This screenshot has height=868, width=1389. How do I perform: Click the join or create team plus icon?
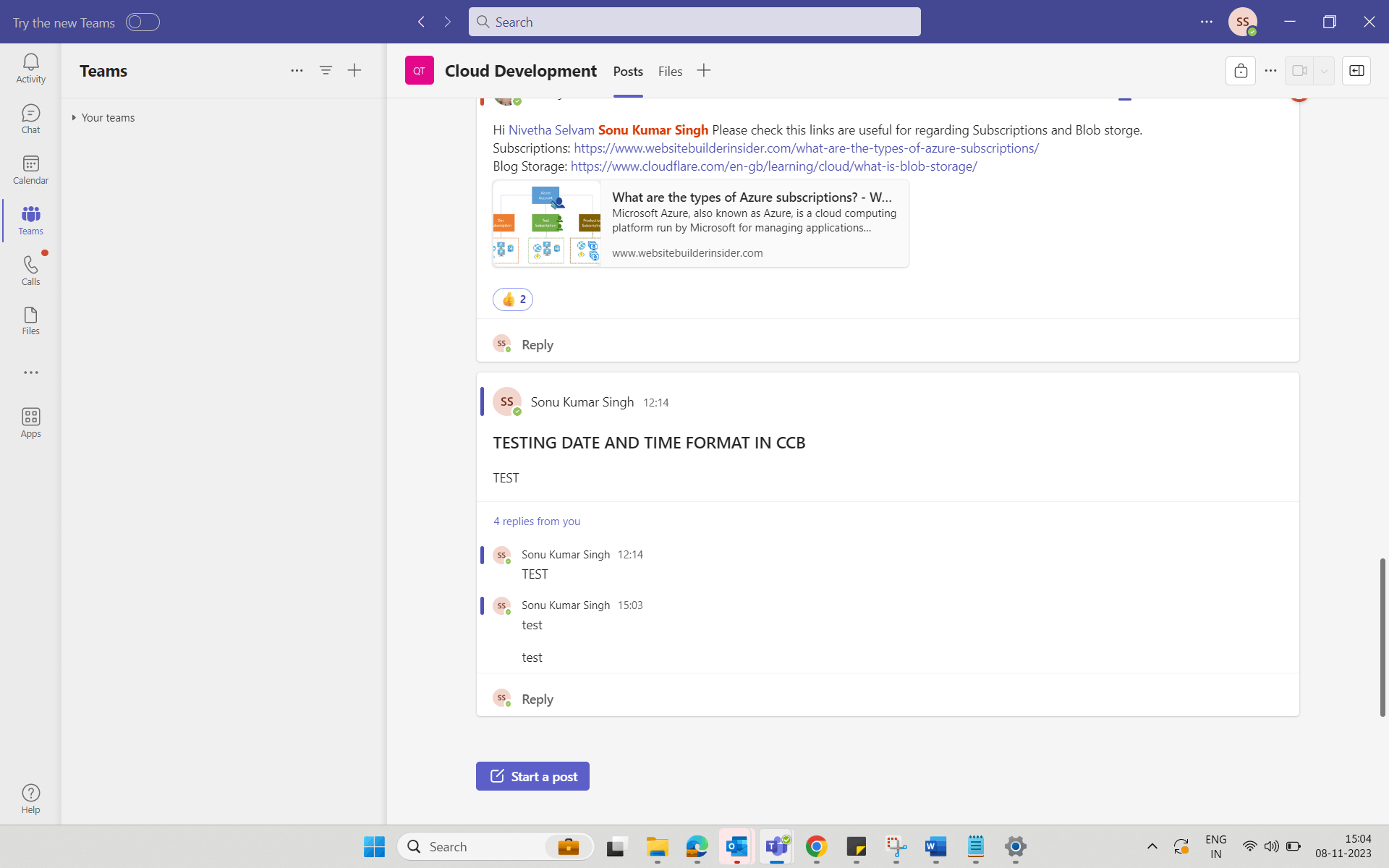click(354, 70)
